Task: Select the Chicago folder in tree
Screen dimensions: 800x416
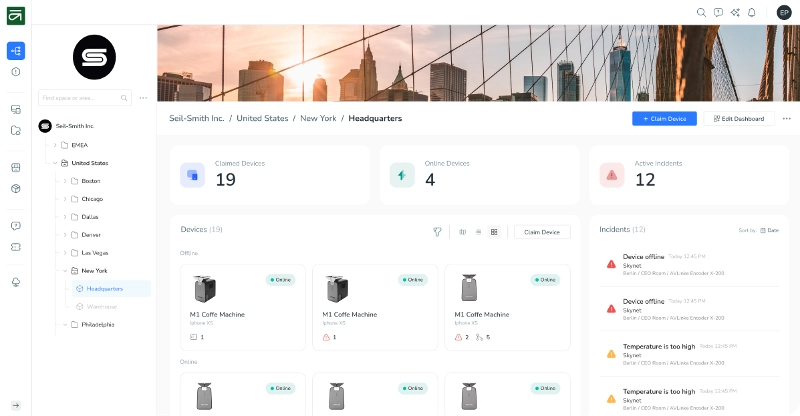Action: tap(87, 199)
